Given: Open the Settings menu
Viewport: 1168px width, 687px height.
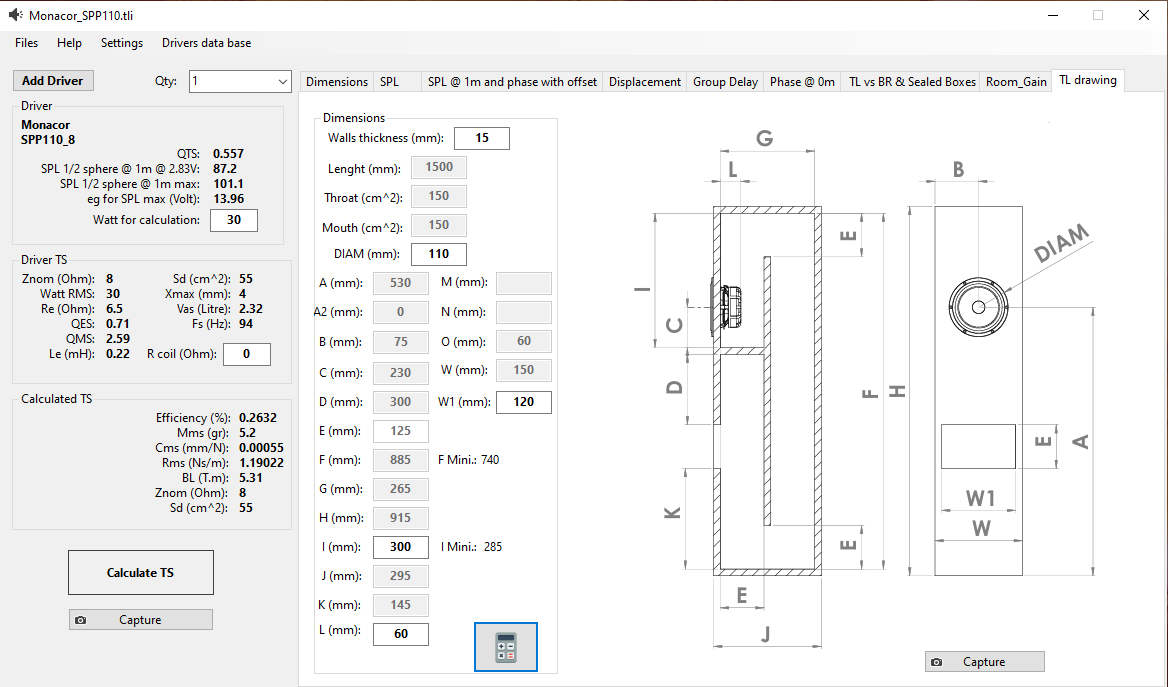Looking at the screenshot, I should tap(122, 43).
